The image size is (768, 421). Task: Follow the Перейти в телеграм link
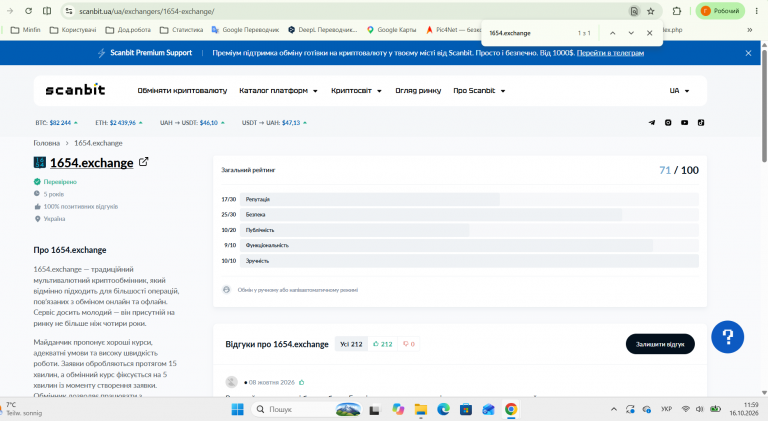pyautogui.click(x=610, y=53)
